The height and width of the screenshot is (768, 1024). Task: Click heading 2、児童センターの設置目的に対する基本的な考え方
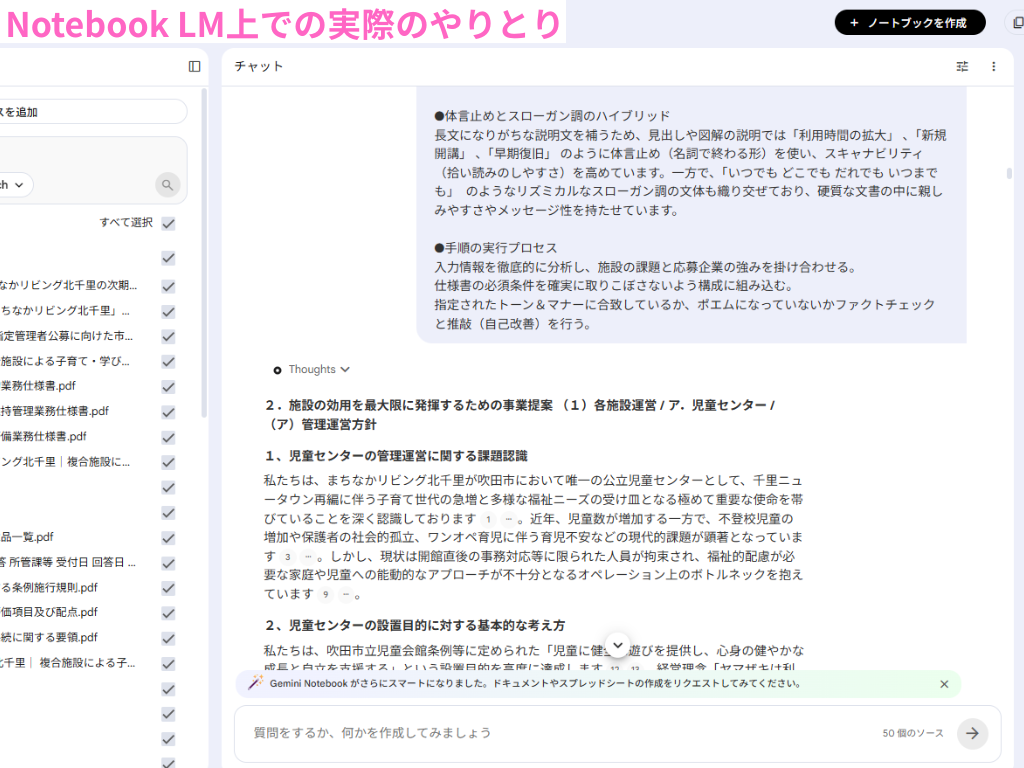[x=415, y=626]
